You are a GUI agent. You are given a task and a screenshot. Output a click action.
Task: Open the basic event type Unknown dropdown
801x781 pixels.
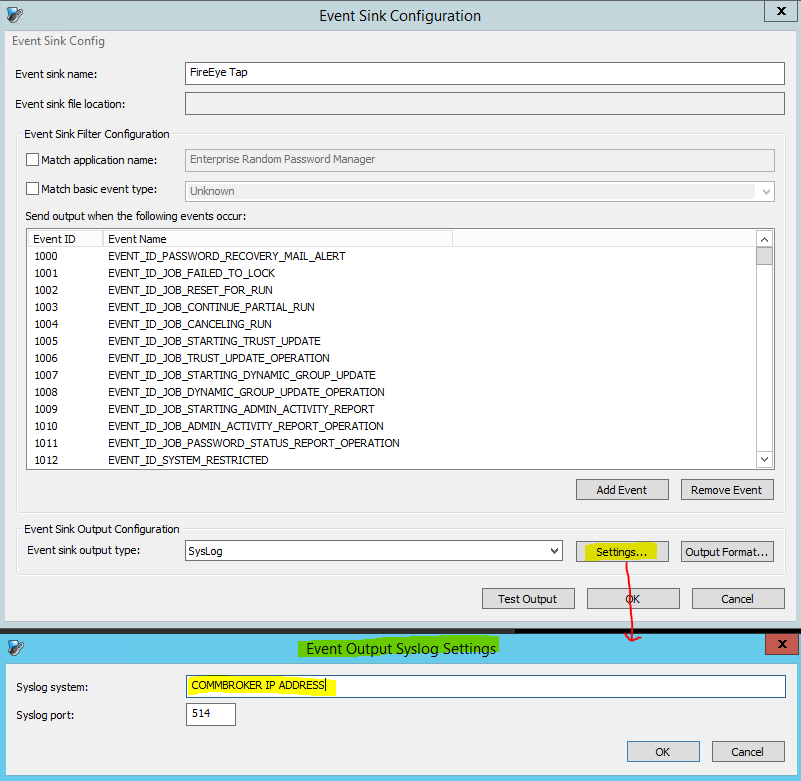click(x=480, y=192)
